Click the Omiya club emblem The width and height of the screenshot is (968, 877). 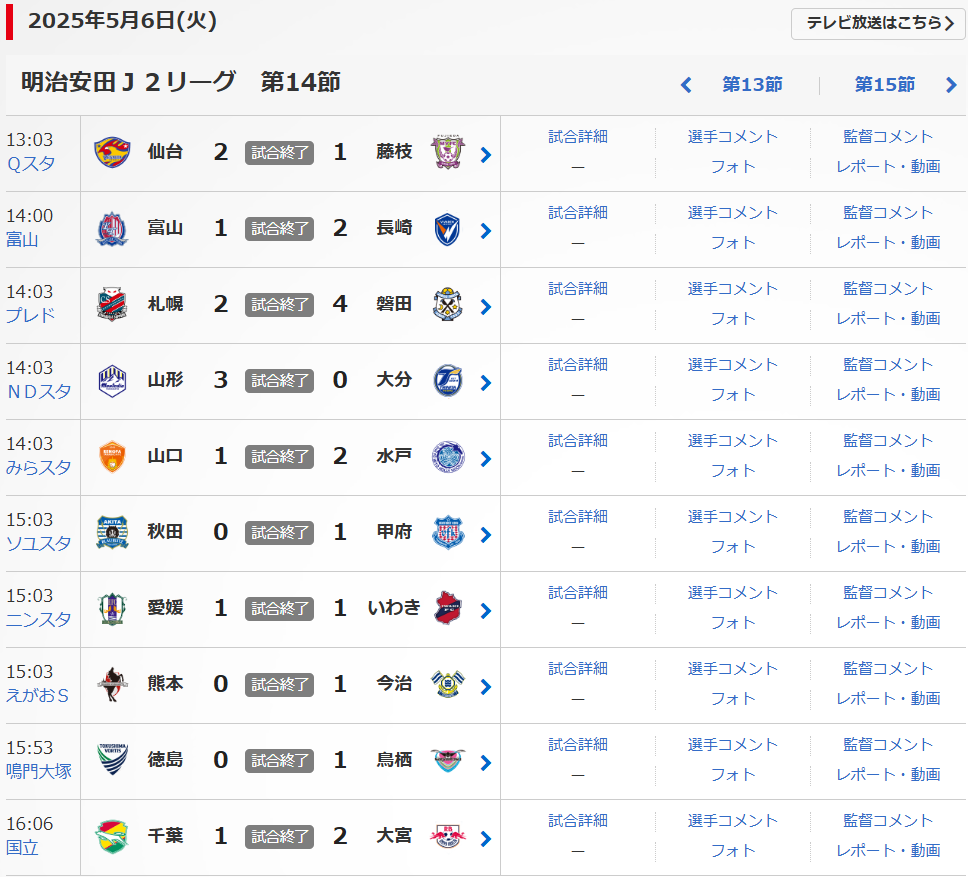tap(447, 837)
